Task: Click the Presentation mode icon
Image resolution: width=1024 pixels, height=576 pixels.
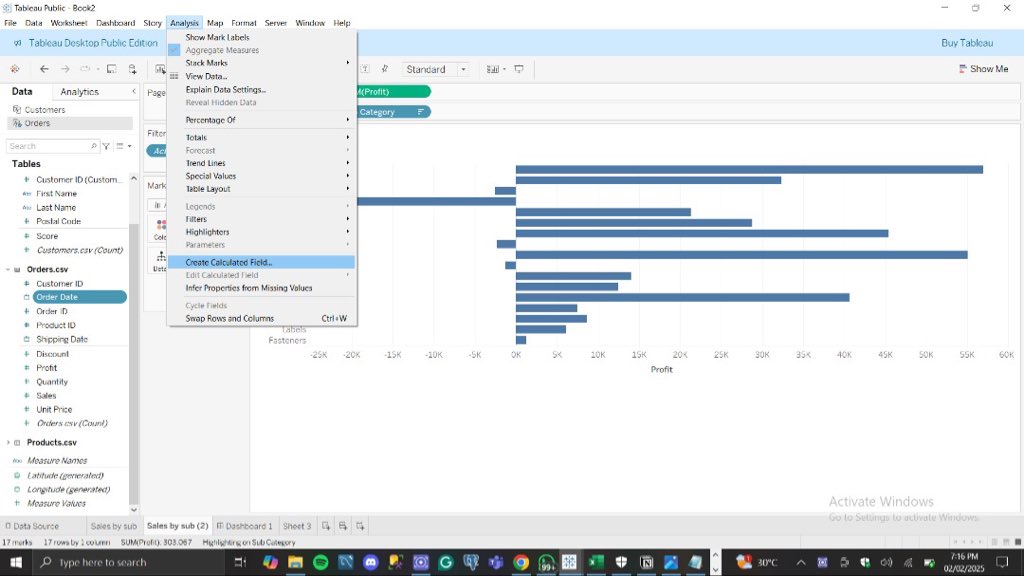Action: coord(519,69)
